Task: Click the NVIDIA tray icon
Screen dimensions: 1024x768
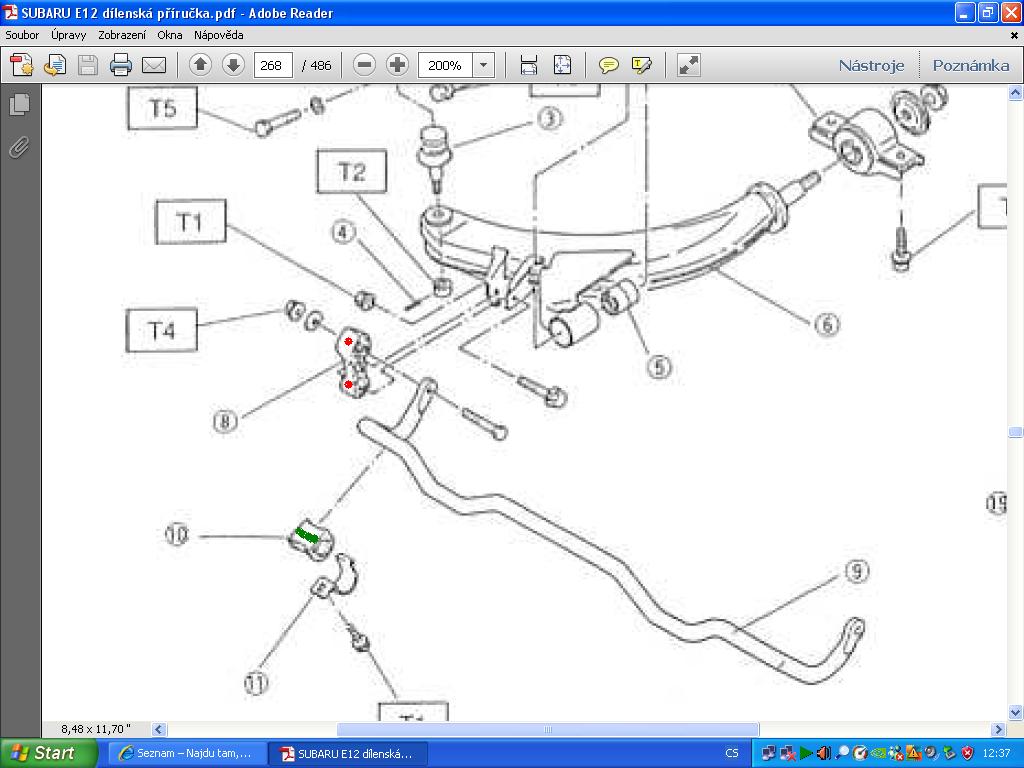Action: [x=878, y=753]
